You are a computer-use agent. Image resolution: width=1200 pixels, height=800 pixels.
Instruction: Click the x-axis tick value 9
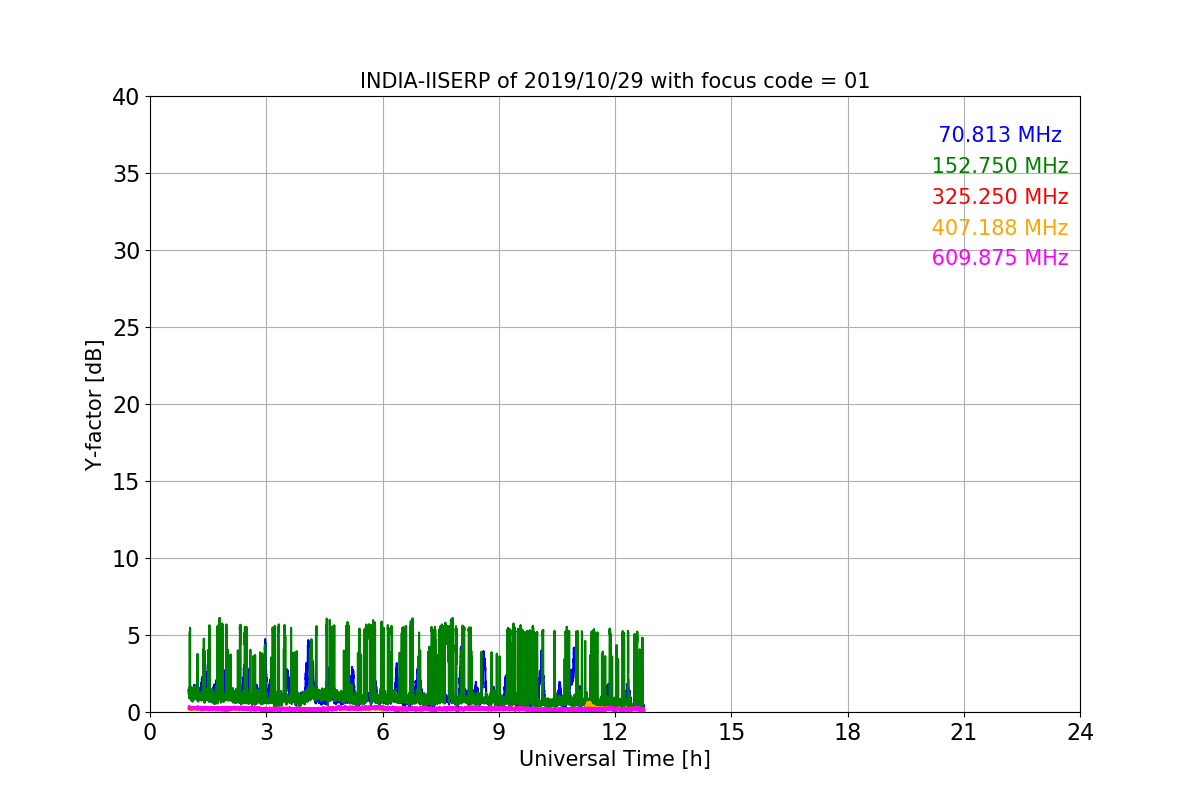pyautogui.click(x=499, y=732)
